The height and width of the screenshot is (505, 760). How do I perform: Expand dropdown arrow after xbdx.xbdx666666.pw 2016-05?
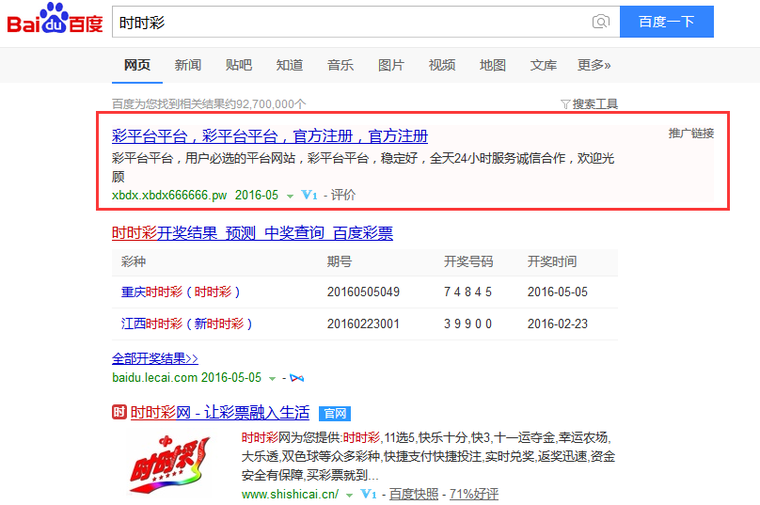coord(290,196)
